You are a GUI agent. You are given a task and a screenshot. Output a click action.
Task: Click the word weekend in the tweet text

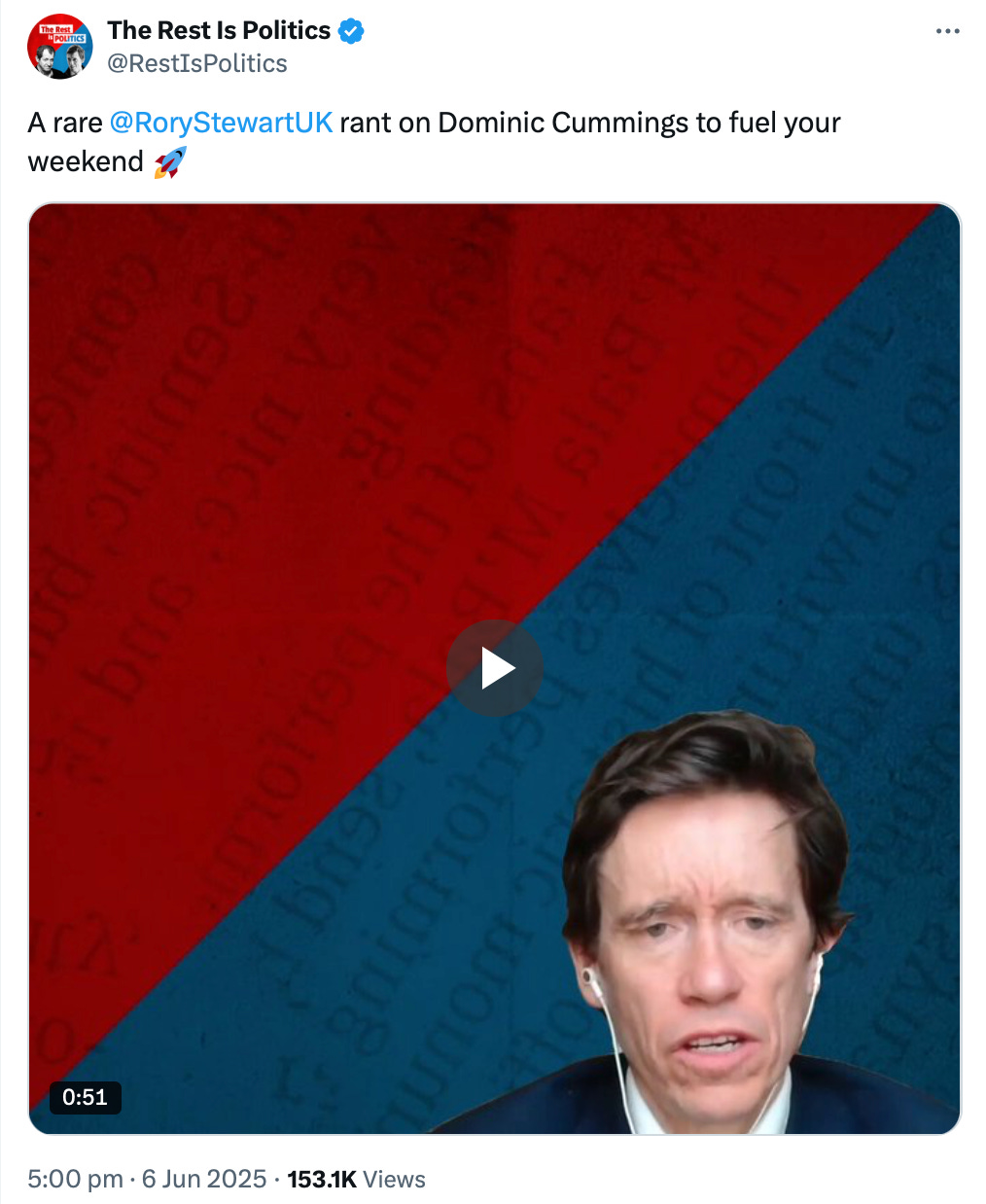click(86, 161)
